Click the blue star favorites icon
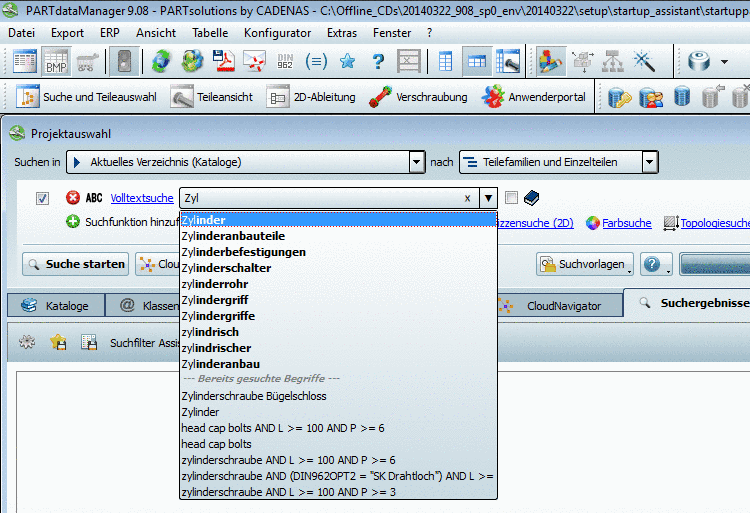This screenshot has width=750, height=513. 347,62
